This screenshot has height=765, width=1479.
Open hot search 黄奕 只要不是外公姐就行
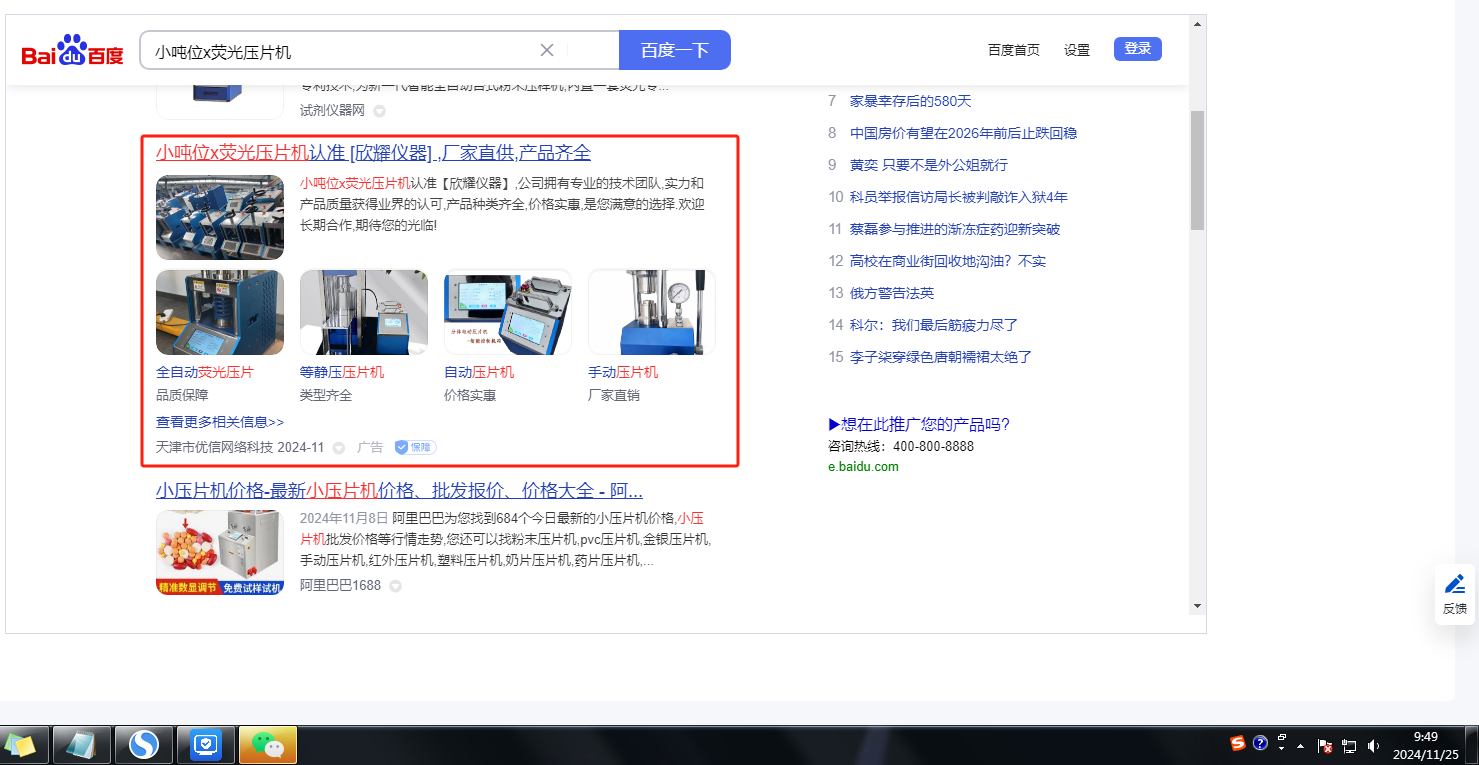point(929,165)
